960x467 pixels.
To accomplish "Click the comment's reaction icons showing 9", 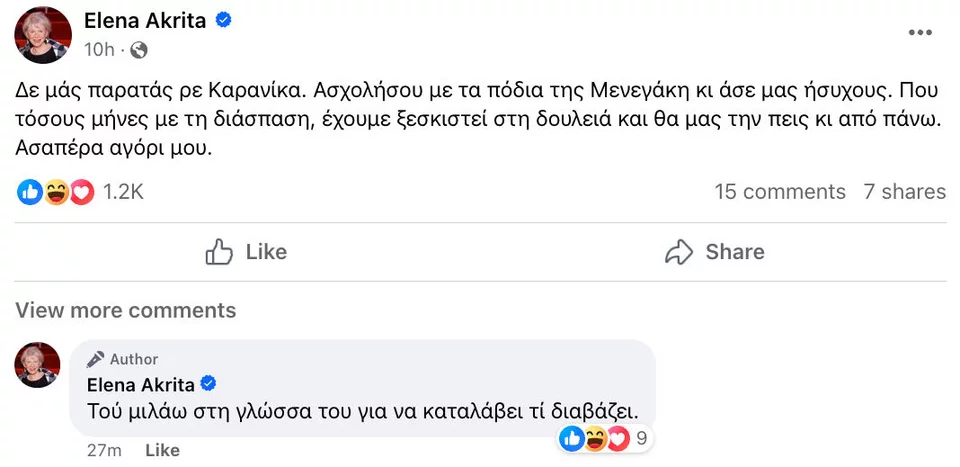I will tap(604, 437).
